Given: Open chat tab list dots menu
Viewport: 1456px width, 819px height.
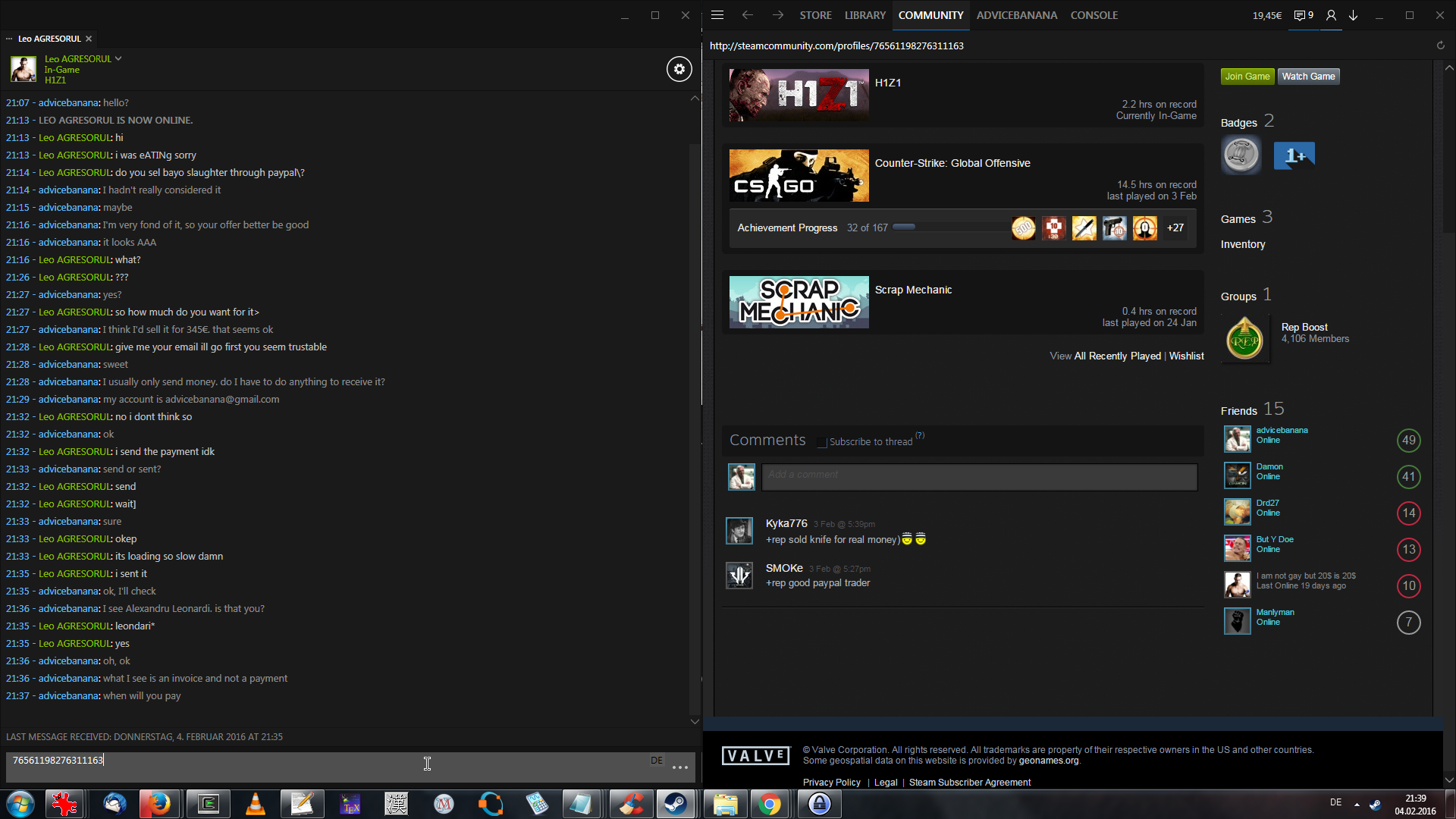Looking at the screenshot, I should (9, 39).
